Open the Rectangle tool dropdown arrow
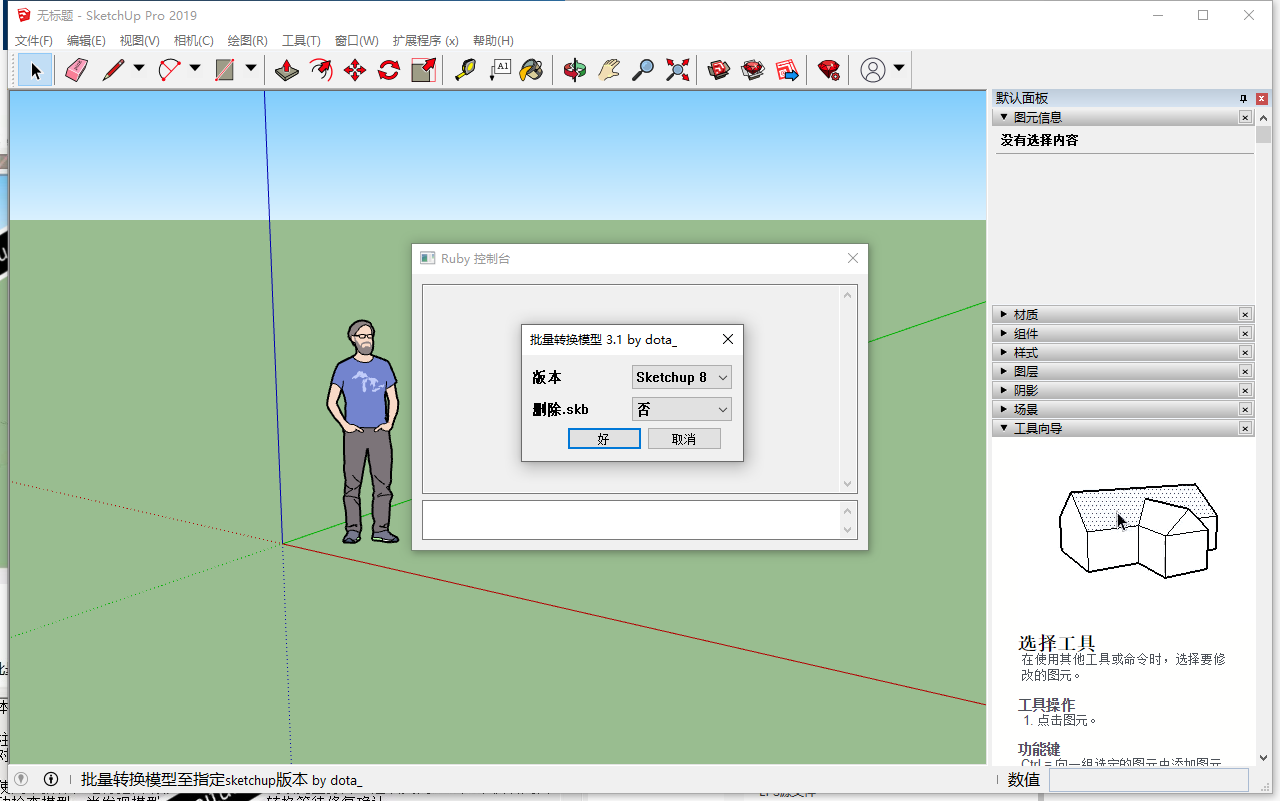The width and height of the screenshot is (1280, 801). click(x=251, y=69)
